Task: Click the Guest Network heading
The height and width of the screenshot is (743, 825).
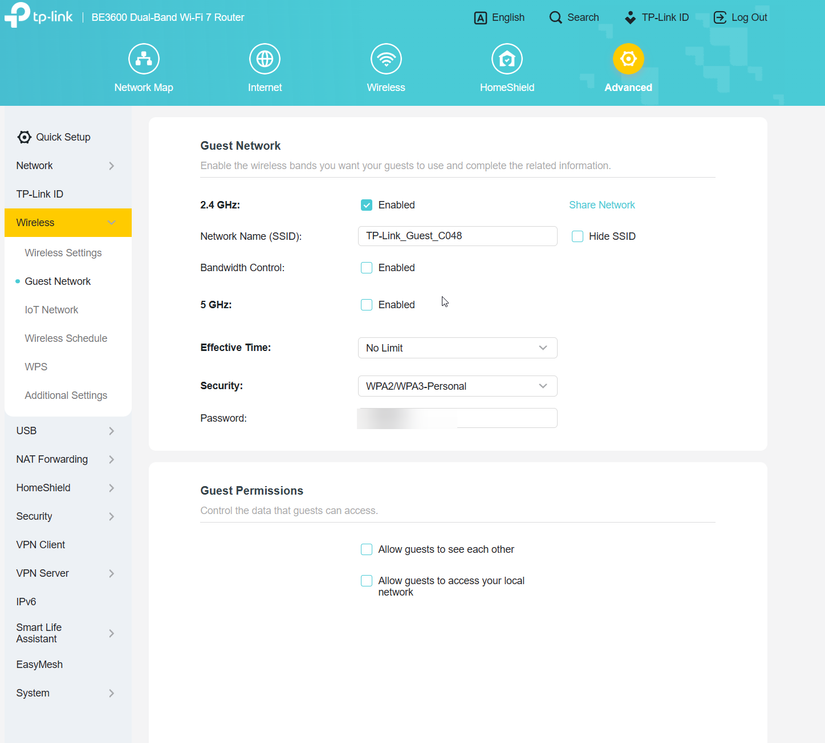Action: pyautogui.click(x=240, y=146)
